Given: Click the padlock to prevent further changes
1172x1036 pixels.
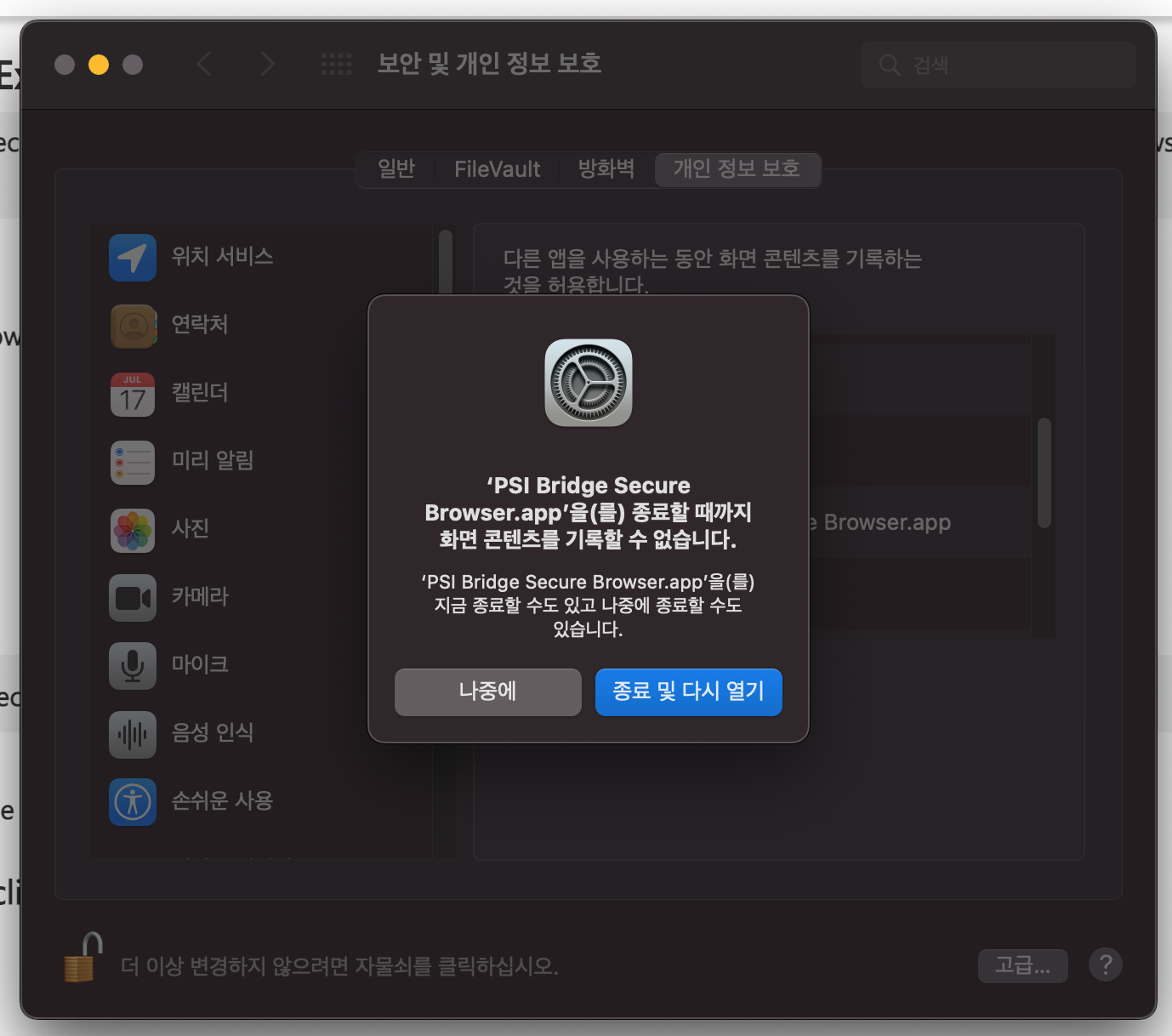Looking at the screenshot, I should click(82, 958).
